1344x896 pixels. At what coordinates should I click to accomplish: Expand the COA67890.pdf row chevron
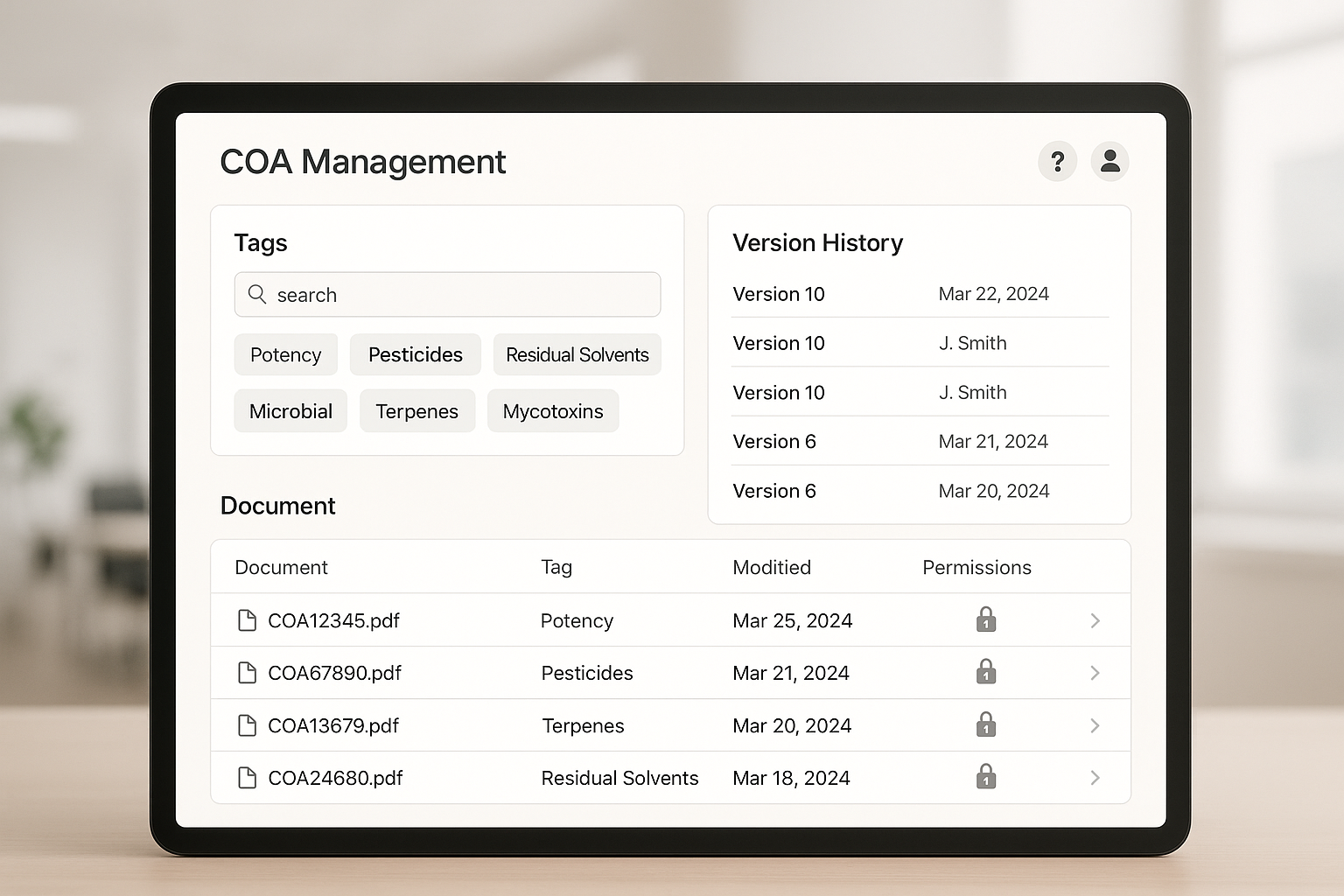pyautogui.click(x=1095, y=673)
